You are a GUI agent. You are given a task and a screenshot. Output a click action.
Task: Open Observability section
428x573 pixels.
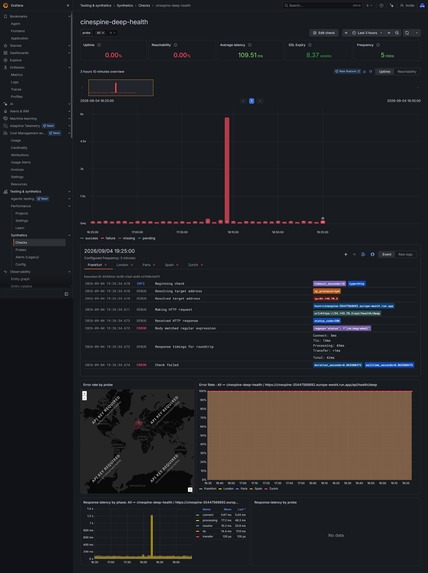tap(20, 272)
